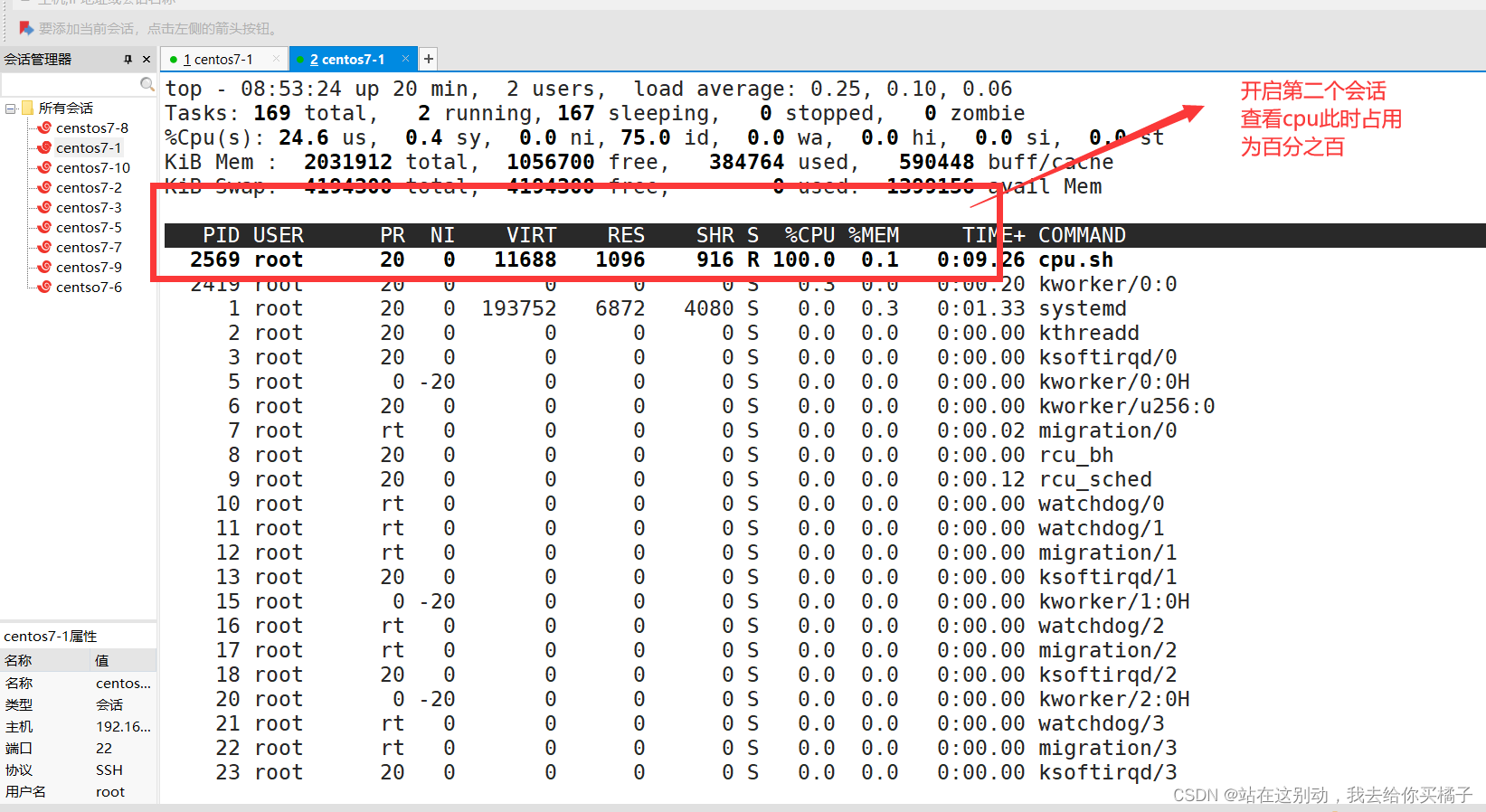The height and width of the screenshot is (812, 1486).
Task: Select the 协议 property value SSH
Action: click(x=109, y=770)
